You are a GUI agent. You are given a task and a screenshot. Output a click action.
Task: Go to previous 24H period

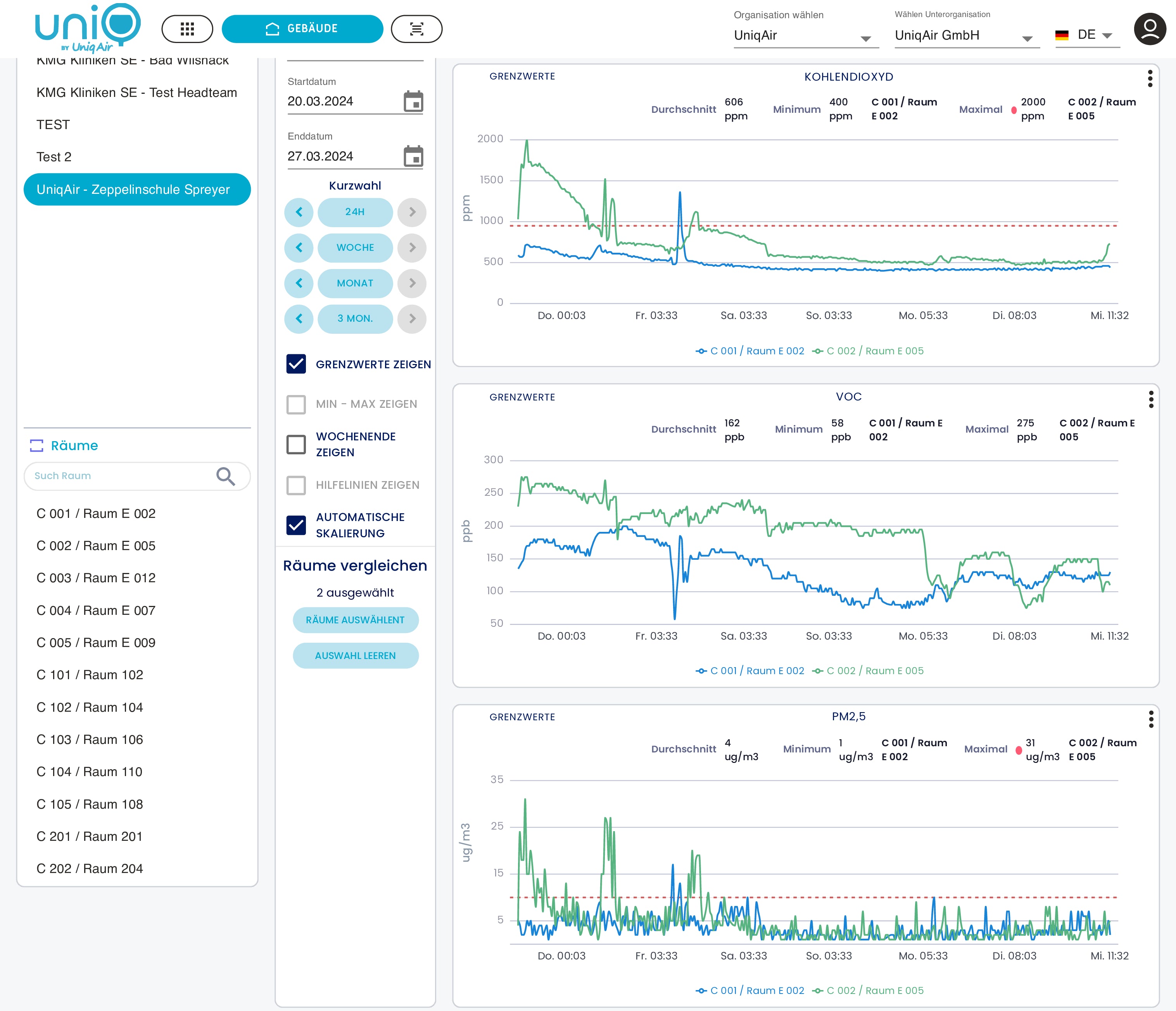pos(299,212)
